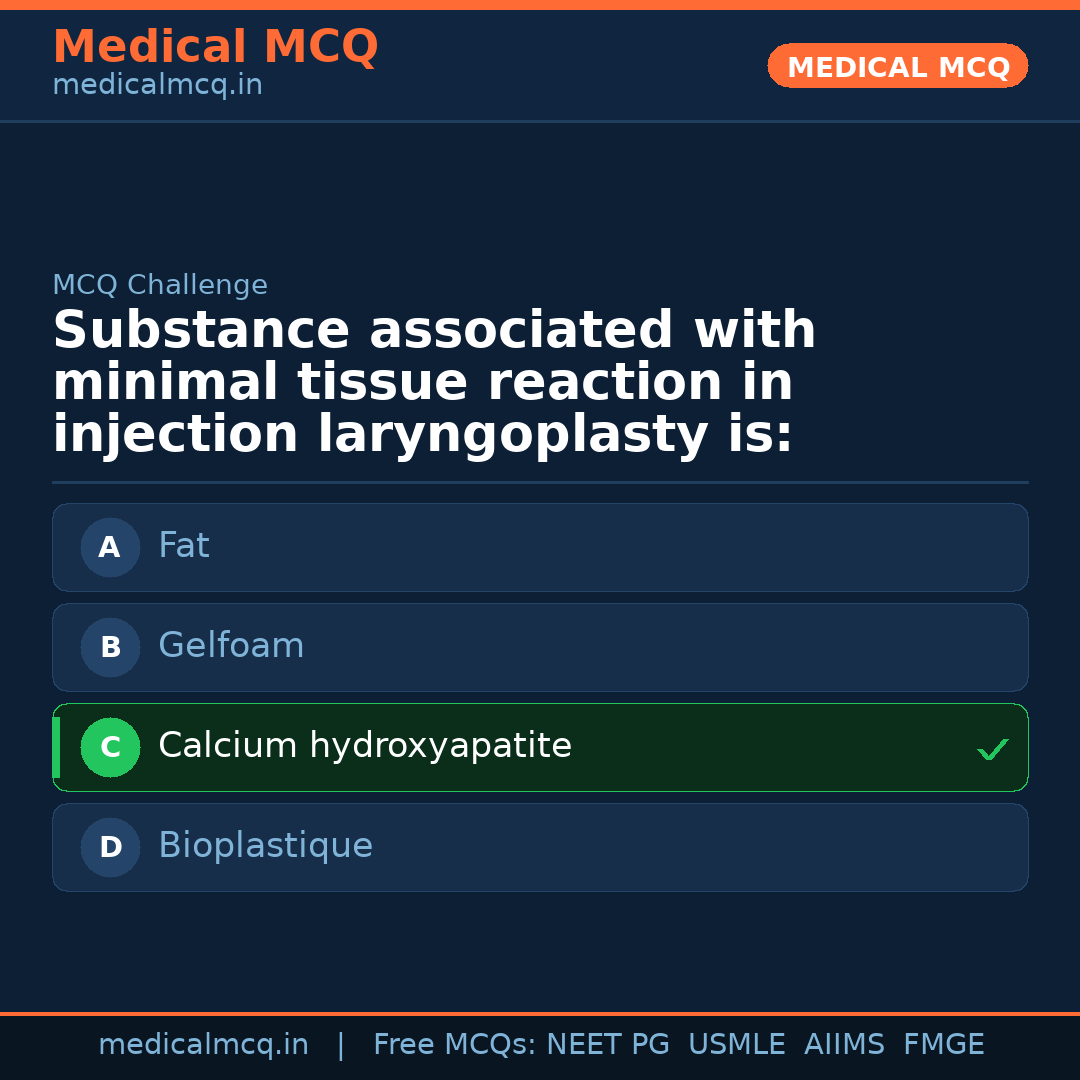1080x1080 pixels.
Task: Open the medicalmcq.in link in footer
Action: (x=203, y=1045)
